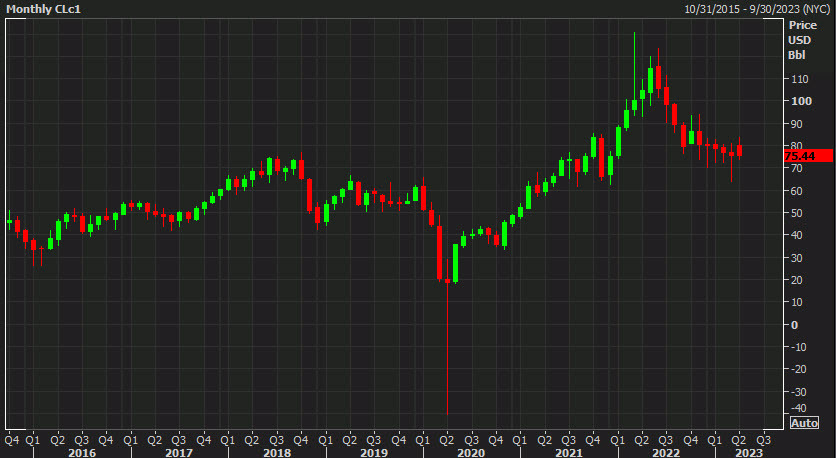This screenshot has width=836, height=458.
Task: Click the March 2022 candle with the tallest upper wick
Action: (x=634, y=74)
